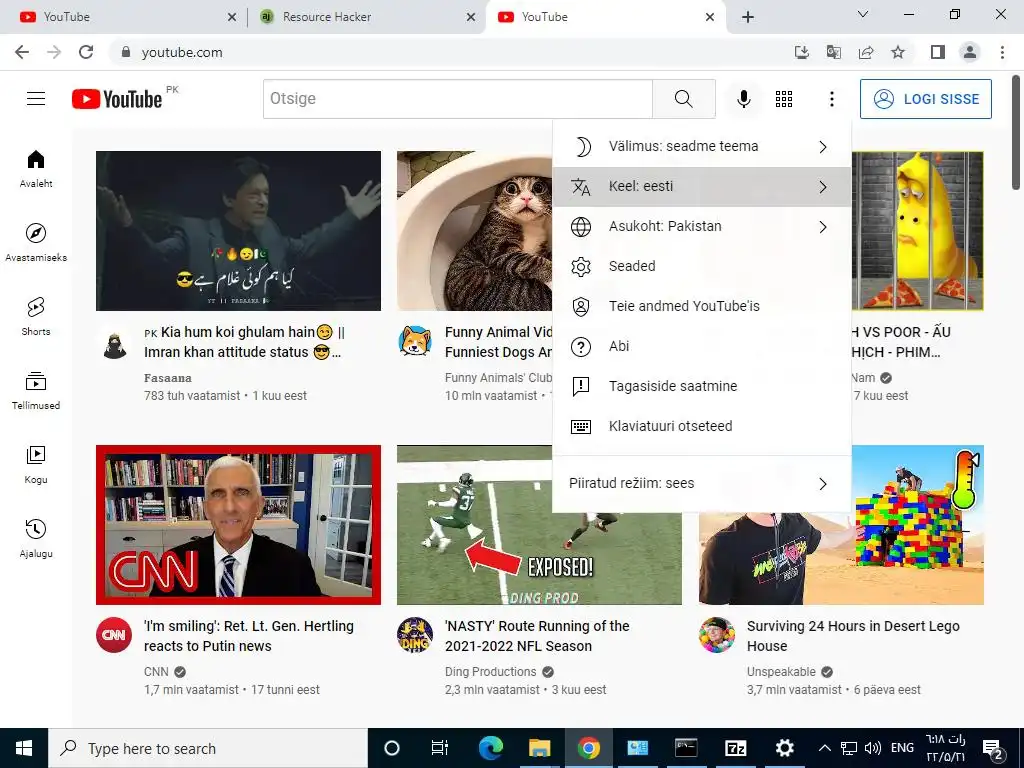Click the share page icon
The width and height of the screenshot is (1024, 768).
coord(866,52)
